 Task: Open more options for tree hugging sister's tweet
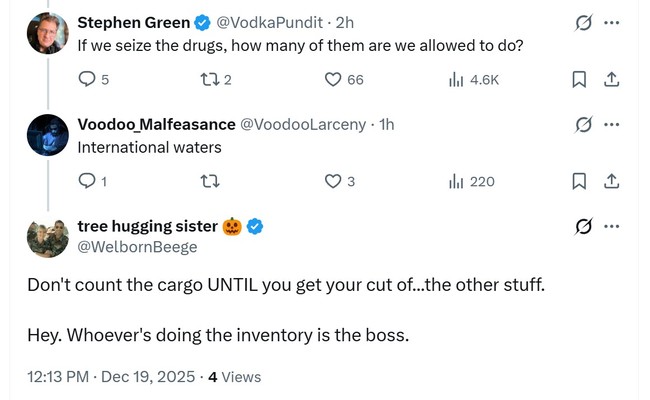(612, 226)
